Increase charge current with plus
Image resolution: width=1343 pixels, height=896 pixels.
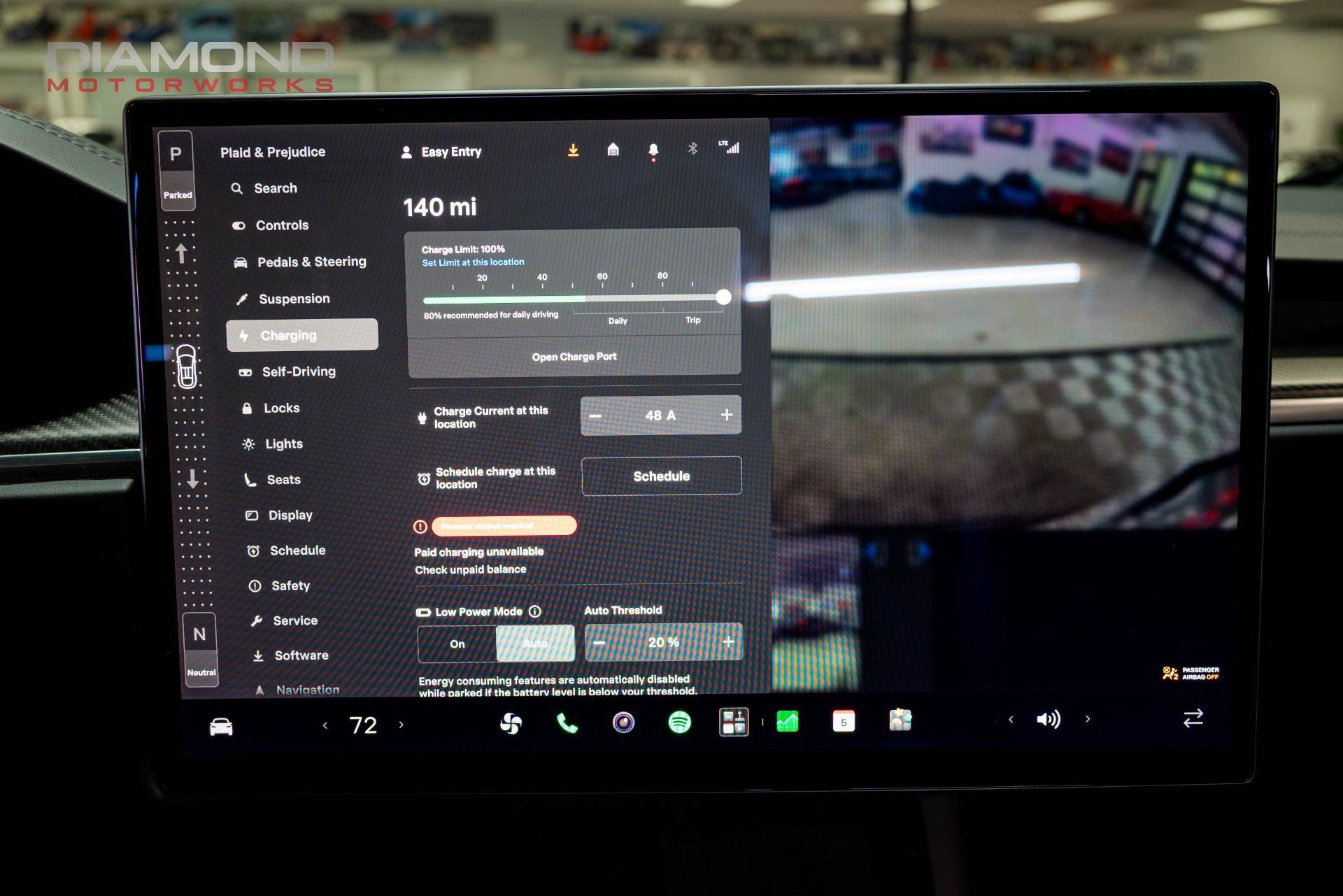click(x=727, y=415)
